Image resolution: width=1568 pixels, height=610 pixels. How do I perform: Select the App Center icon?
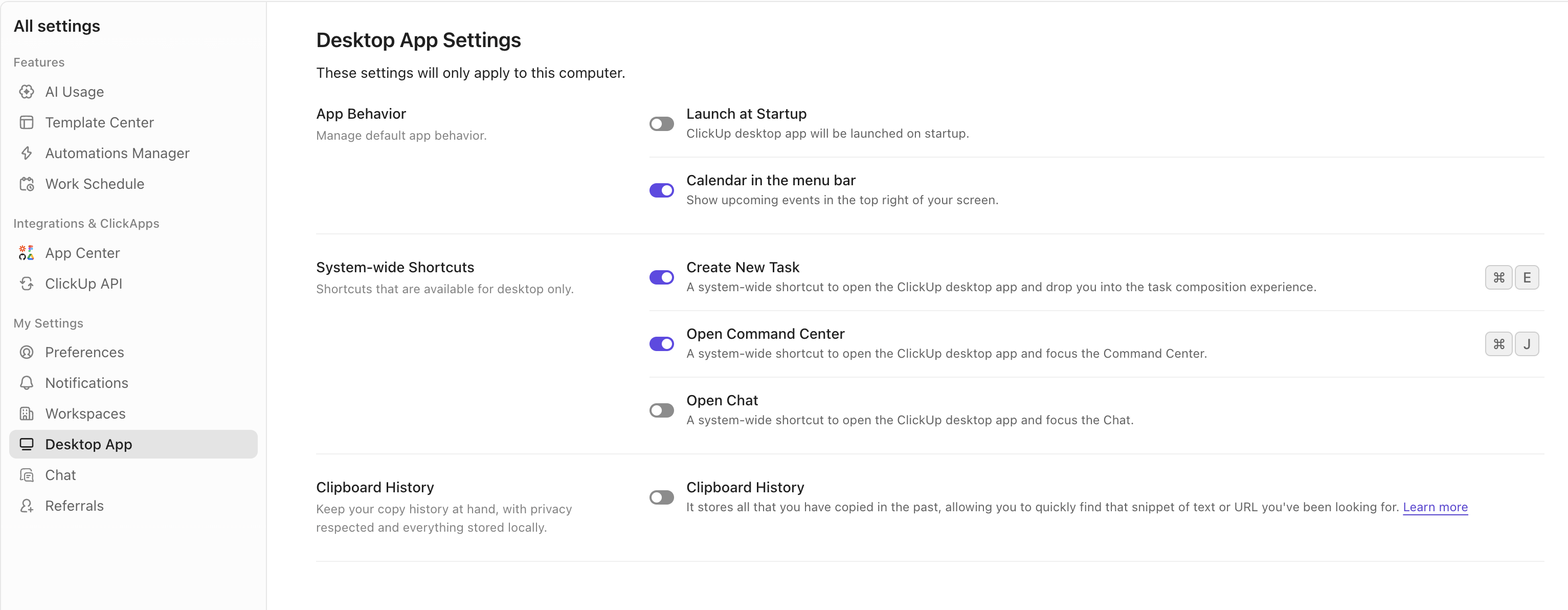pyautogui.click(x=27, y=252)
